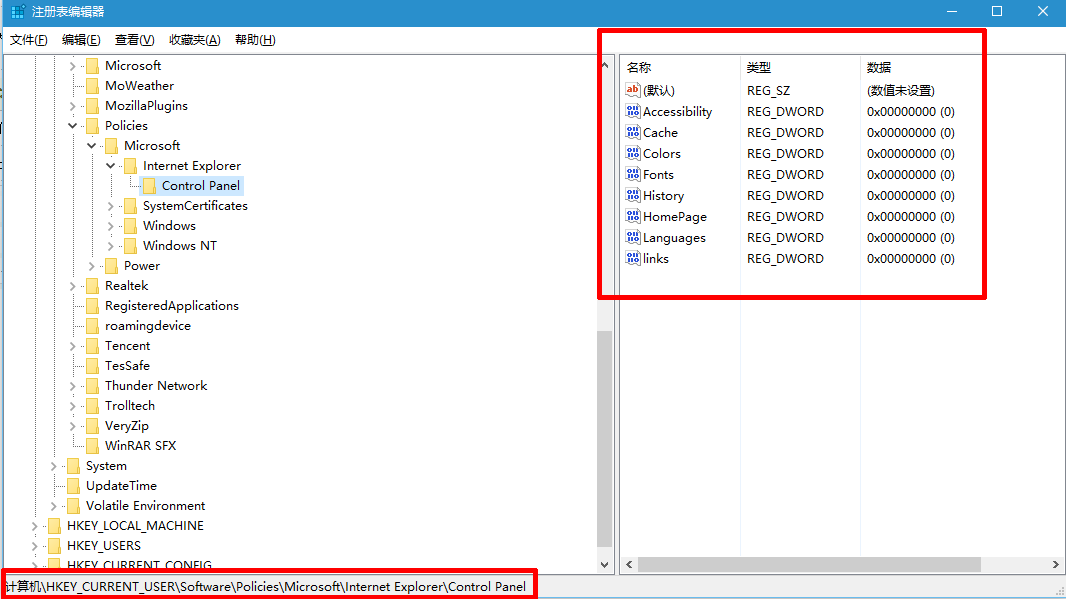Click the REG_DWORD icon beside Accessibility
This screenshot has width=1066, height=599.
[633, 111]
